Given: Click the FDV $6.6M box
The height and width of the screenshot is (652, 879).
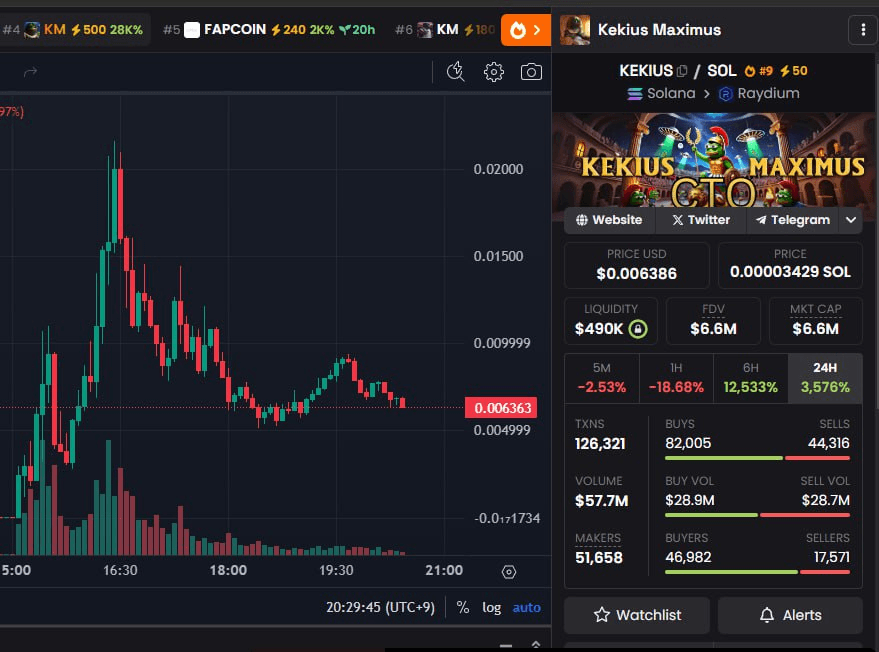Looking at the screenshot, I should coord(713,321).
